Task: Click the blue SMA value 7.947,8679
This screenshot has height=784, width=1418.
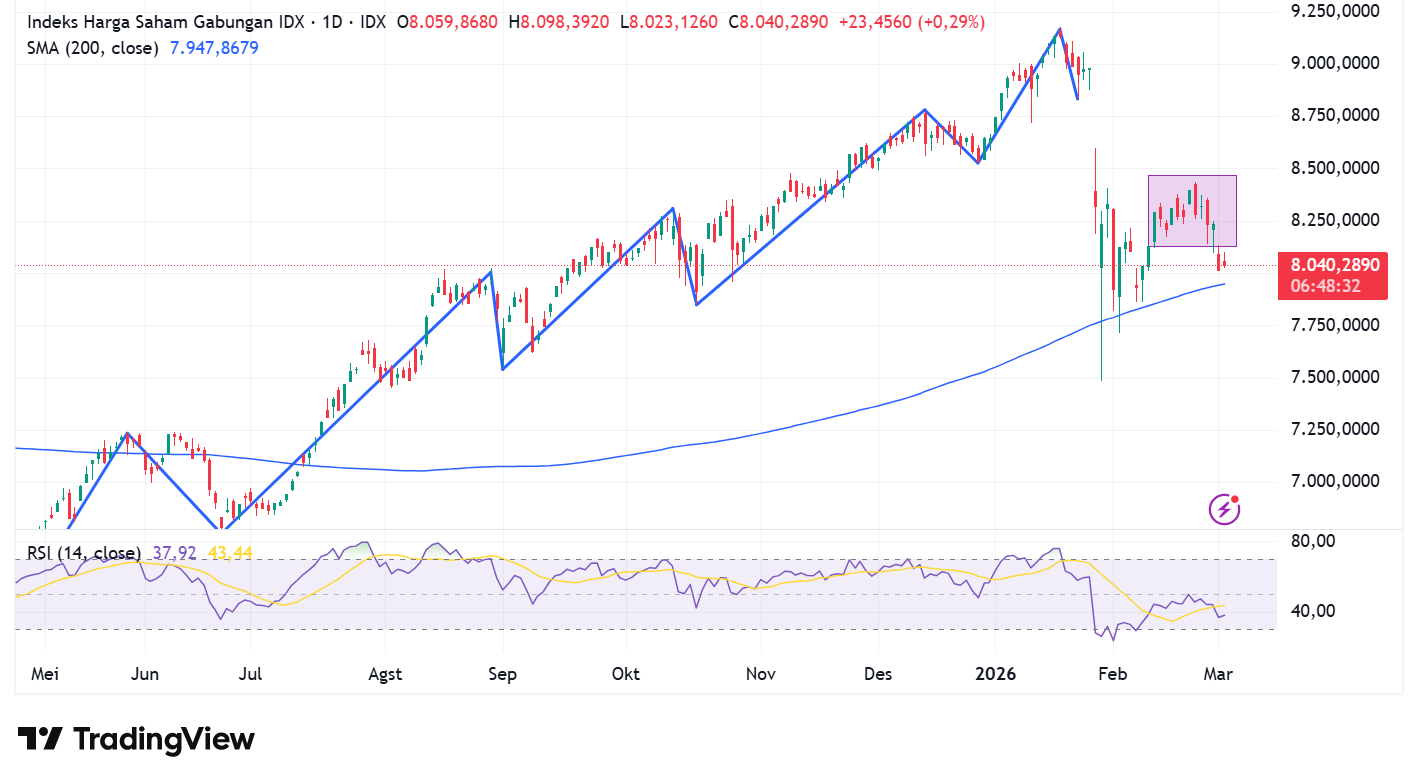Action: (213, 47)
